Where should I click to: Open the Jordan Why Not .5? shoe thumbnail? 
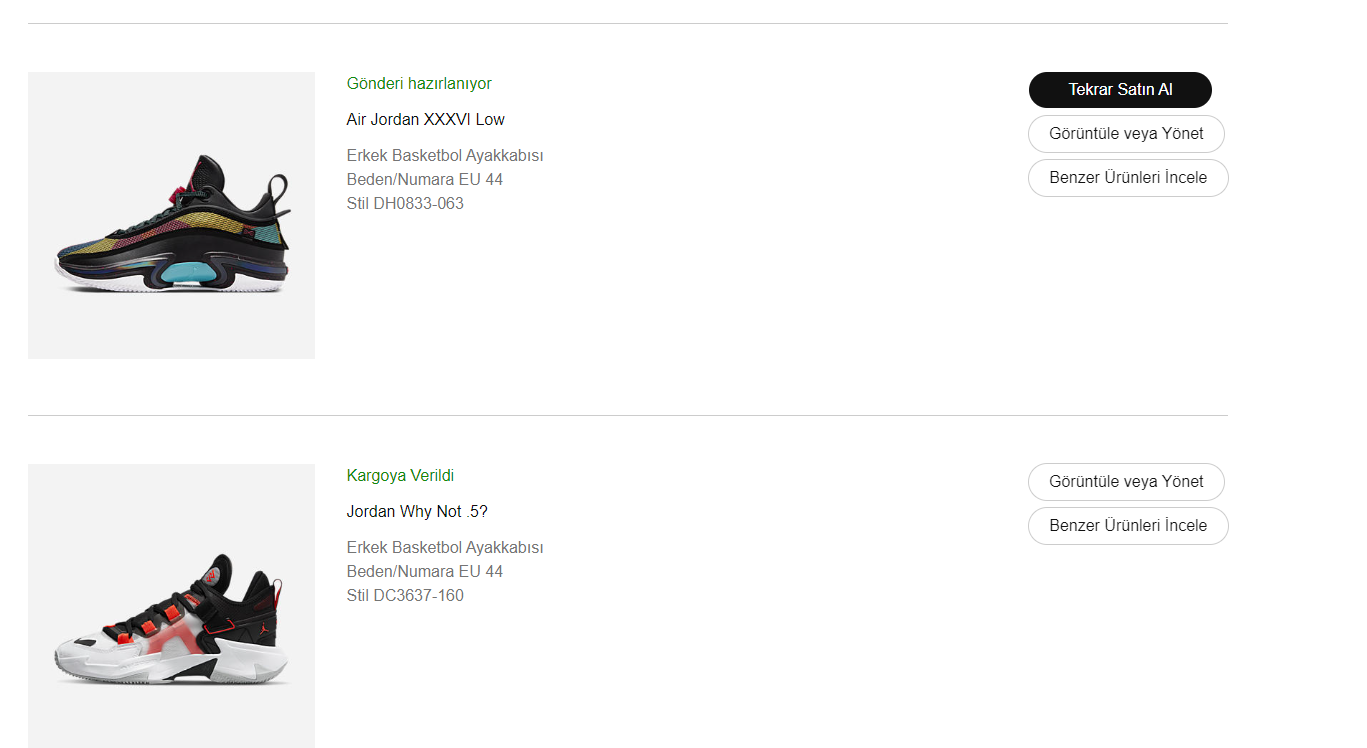point(171,606)
